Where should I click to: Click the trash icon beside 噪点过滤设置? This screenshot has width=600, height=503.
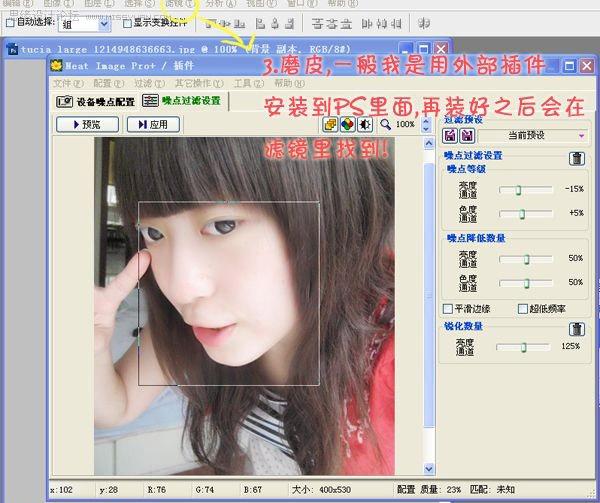tap(577, 158)
